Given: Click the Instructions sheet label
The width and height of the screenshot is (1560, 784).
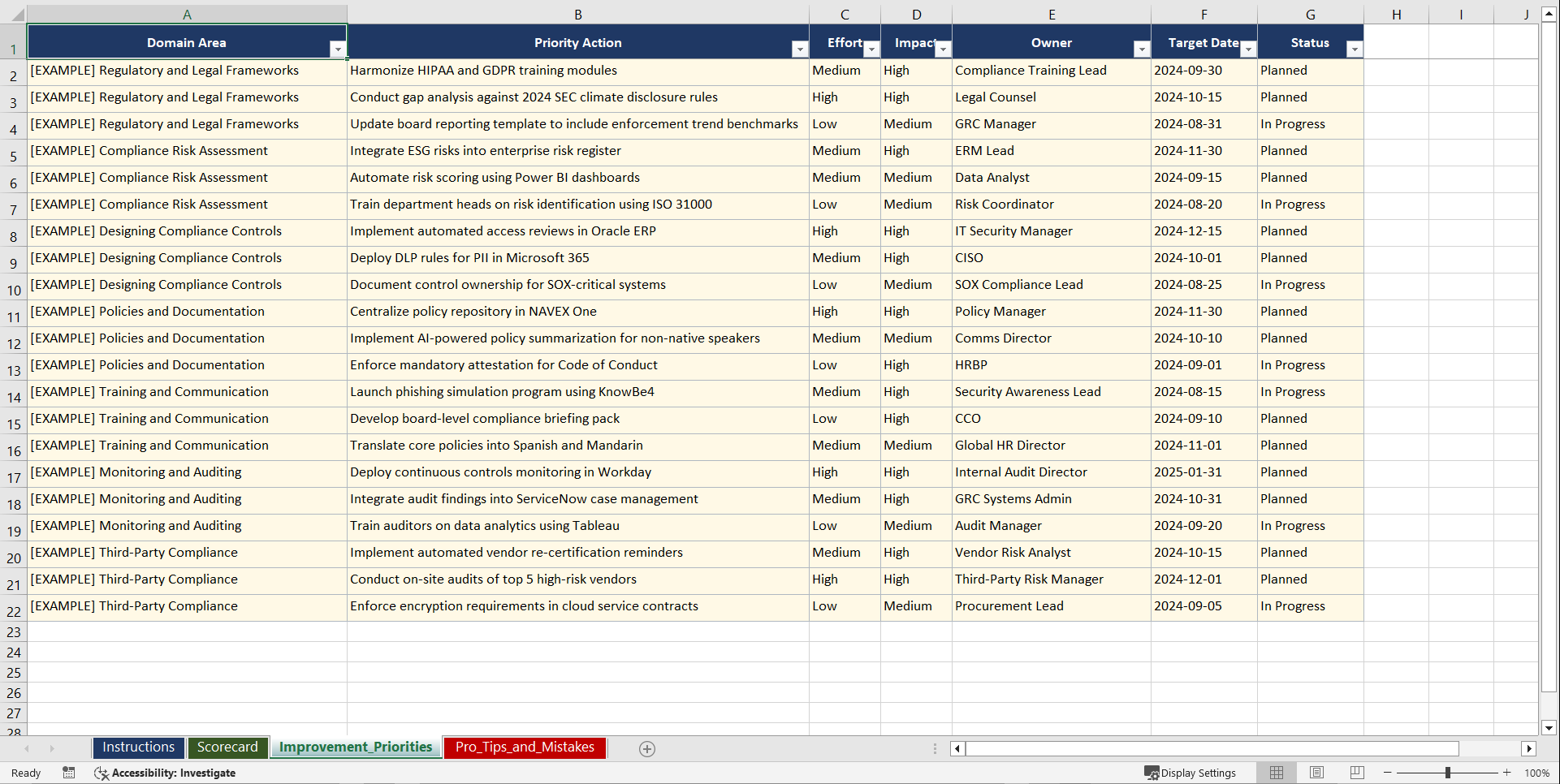Looking at the screenshot, I should (x=138, y=747).
